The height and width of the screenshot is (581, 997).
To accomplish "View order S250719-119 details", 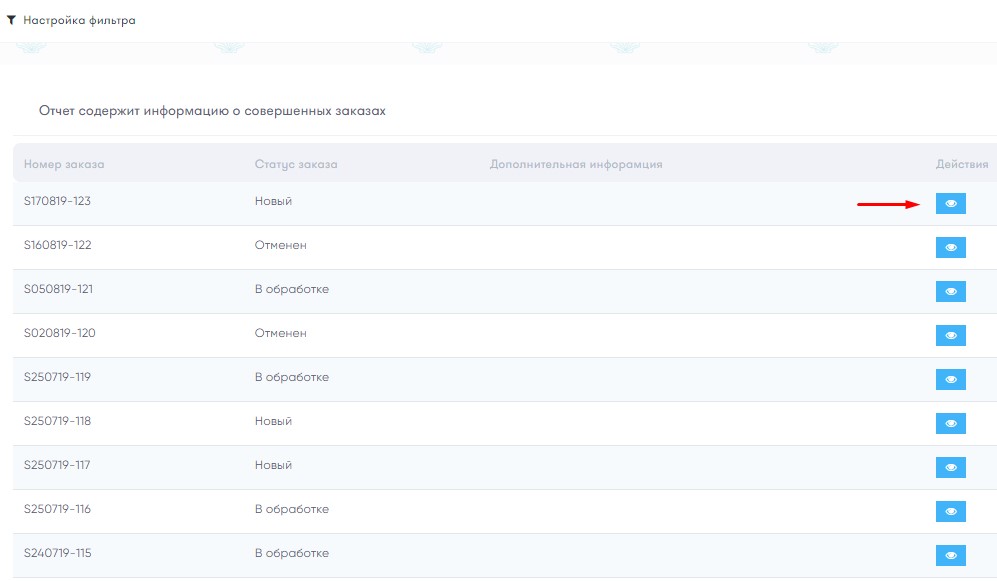I will (x=951, y=379).
